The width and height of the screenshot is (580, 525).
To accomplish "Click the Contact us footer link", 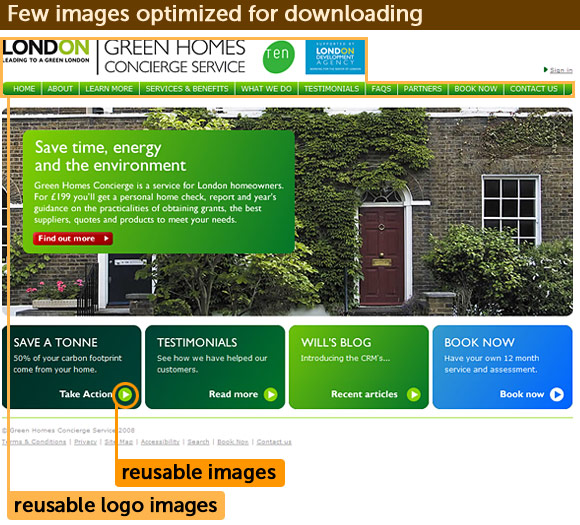I will coord(274,442).
